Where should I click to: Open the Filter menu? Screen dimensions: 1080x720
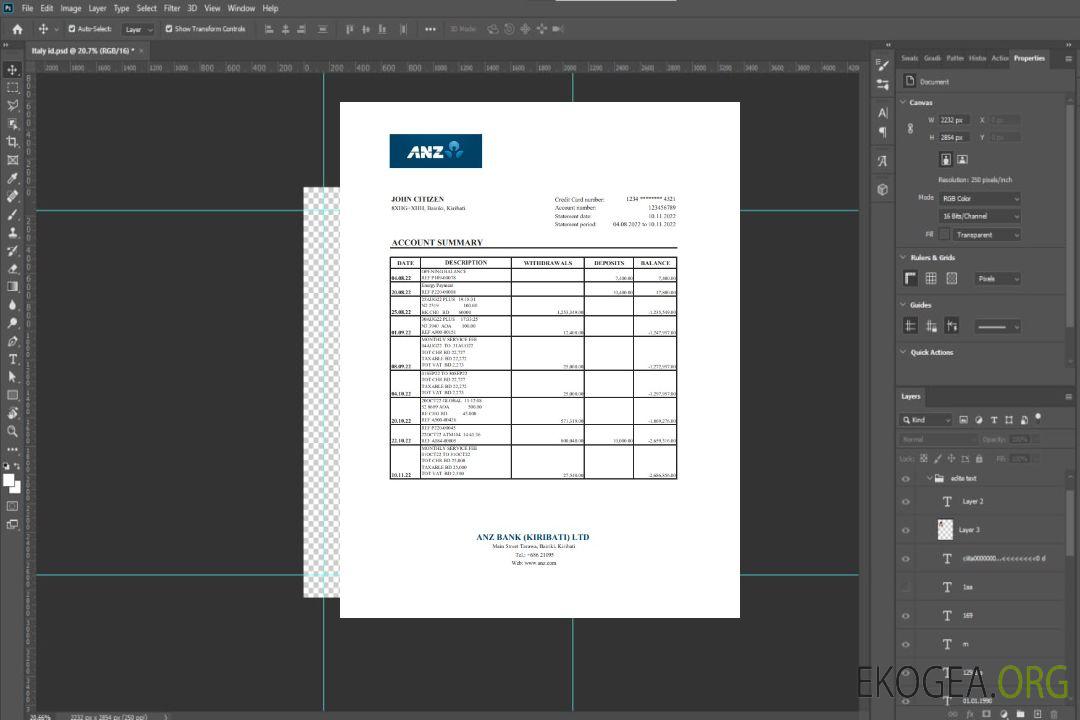[x=172, y=8]
